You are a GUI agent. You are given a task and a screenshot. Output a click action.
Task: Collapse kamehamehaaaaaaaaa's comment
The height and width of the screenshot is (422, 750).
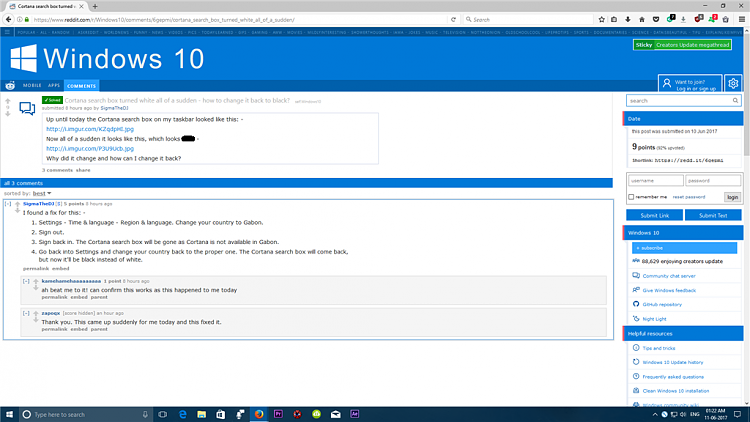[26, 281]
